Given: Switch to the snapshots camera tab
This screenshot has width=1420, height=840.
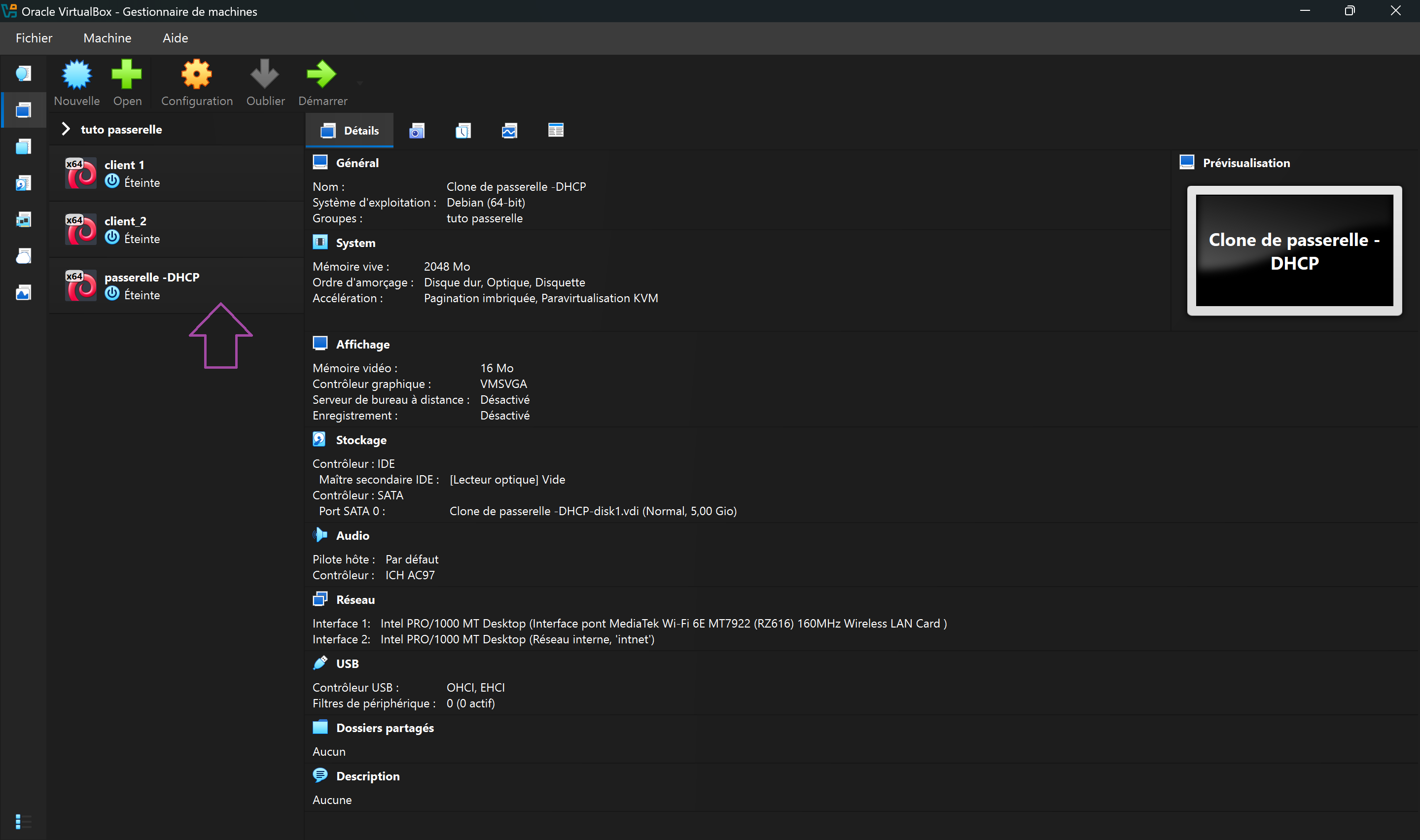Looking at the screenshot, I should [x=417, y=131].
